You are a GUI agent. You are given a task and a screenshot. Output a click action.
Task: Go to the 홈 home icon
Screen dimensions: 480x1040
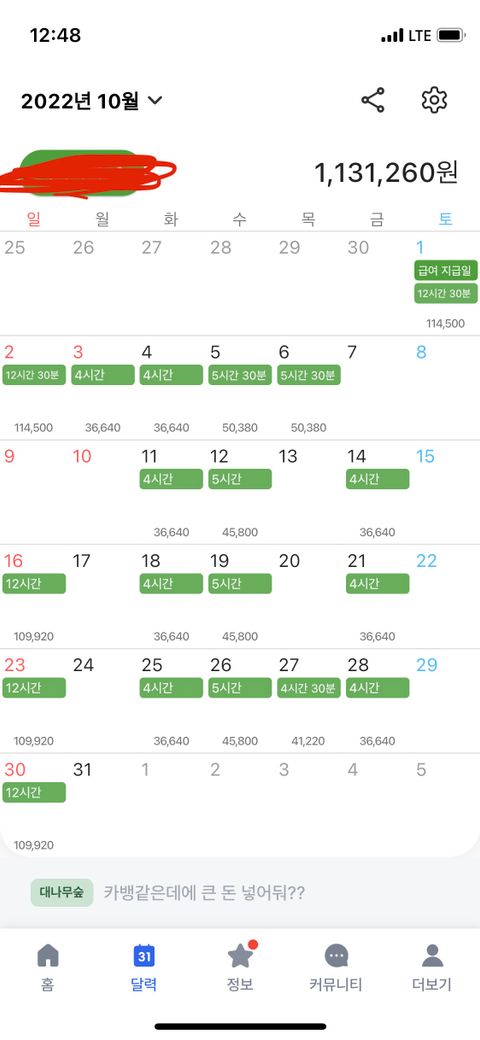pos(47,956)
